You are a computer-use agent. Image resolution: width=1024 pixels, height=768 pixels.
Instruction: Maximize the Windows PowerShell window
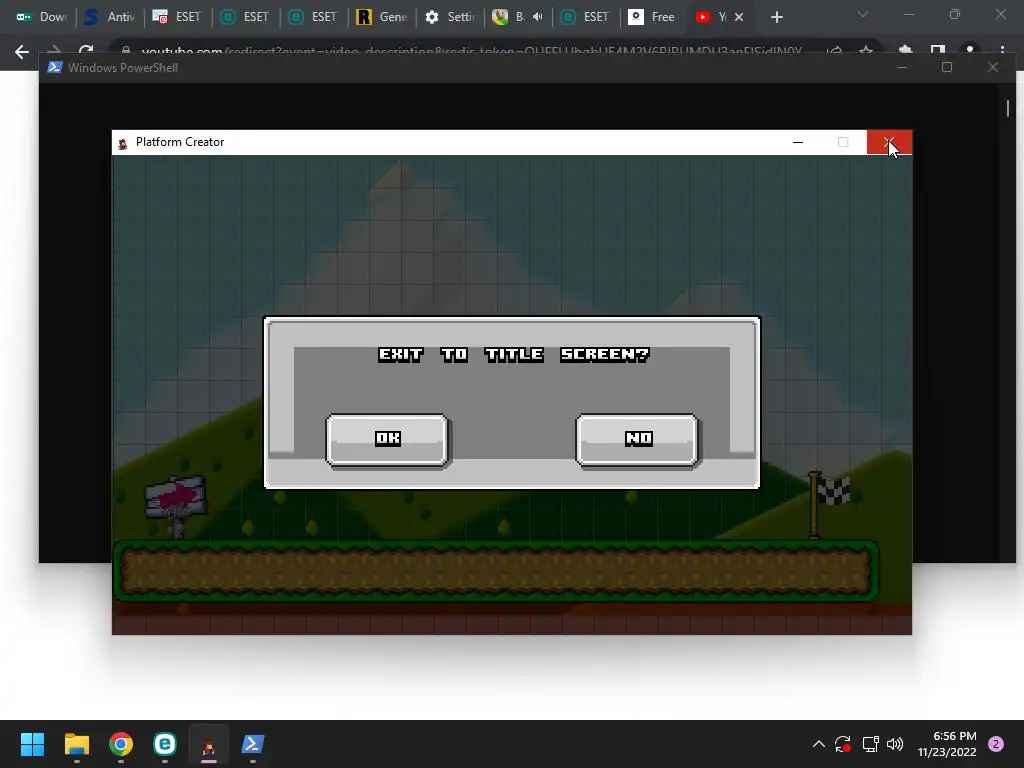(947, 67)
